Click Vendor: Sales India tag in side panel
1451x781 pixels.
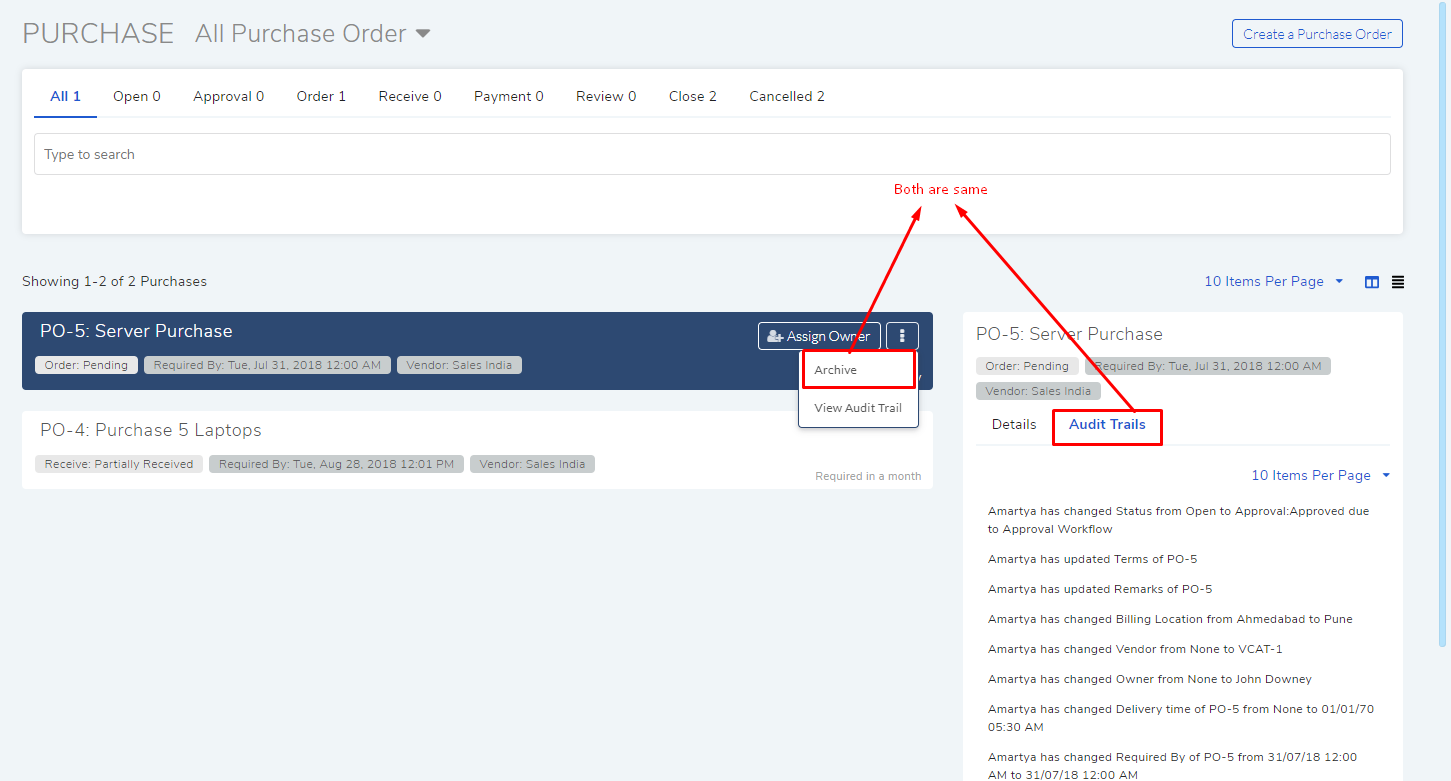(x=1038, y=391)
